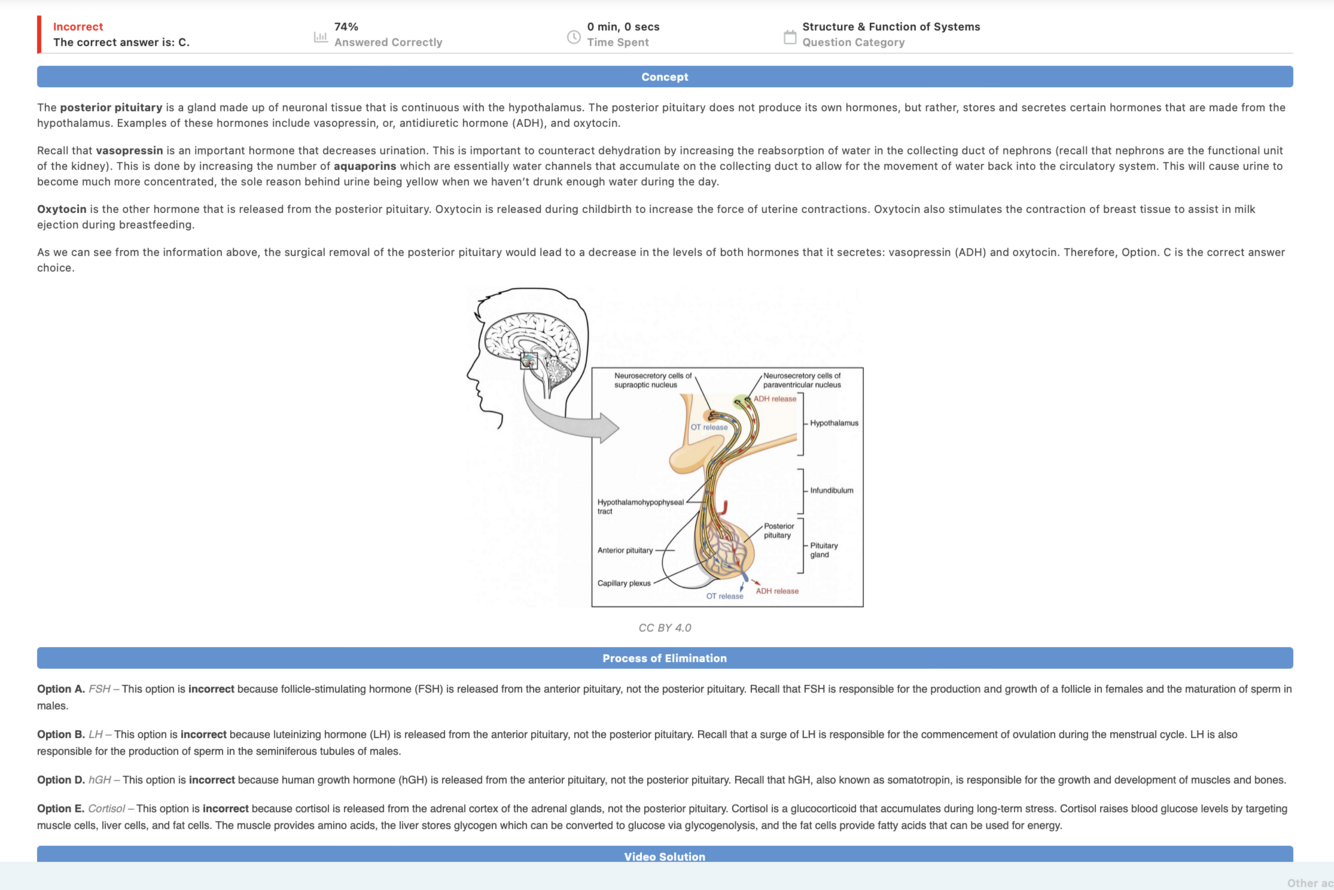Click 'The correct answer is: C.' text
Viewport: 1334px width, 890px height.
click(x=121, y=43)
